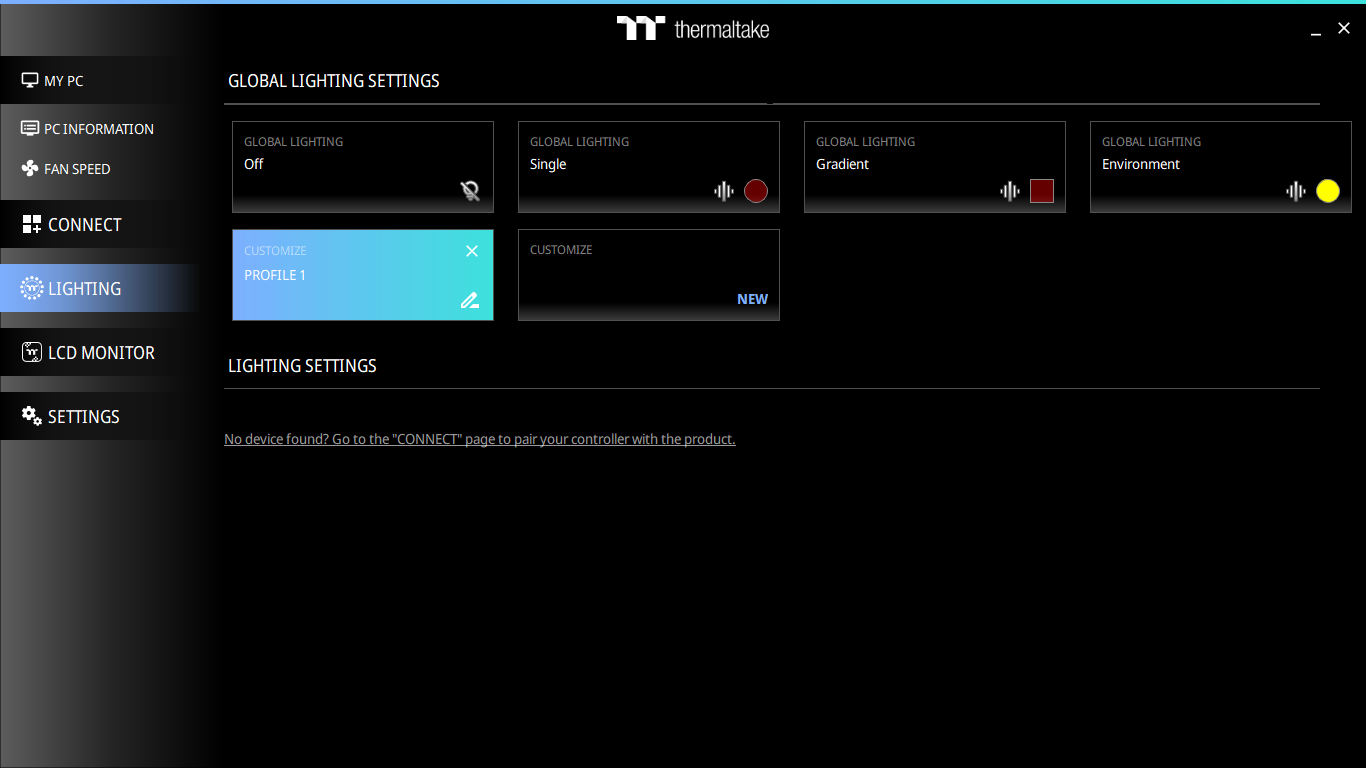Edit Profile 1 with the pencil icon

[x=470, y=299]
